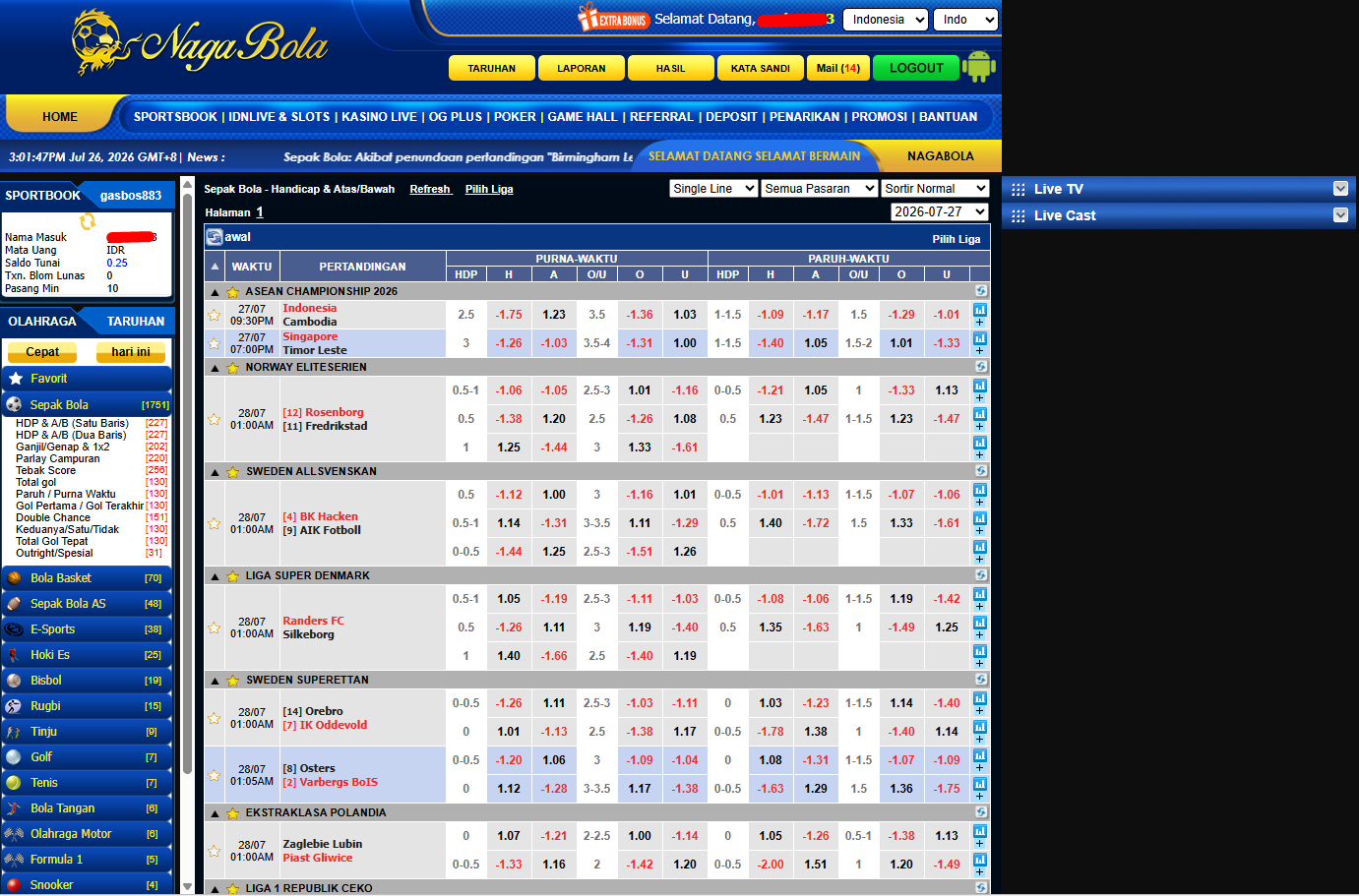Open the Bola Tangan handball icon
1359x896 pixels.
pos(14,808)
